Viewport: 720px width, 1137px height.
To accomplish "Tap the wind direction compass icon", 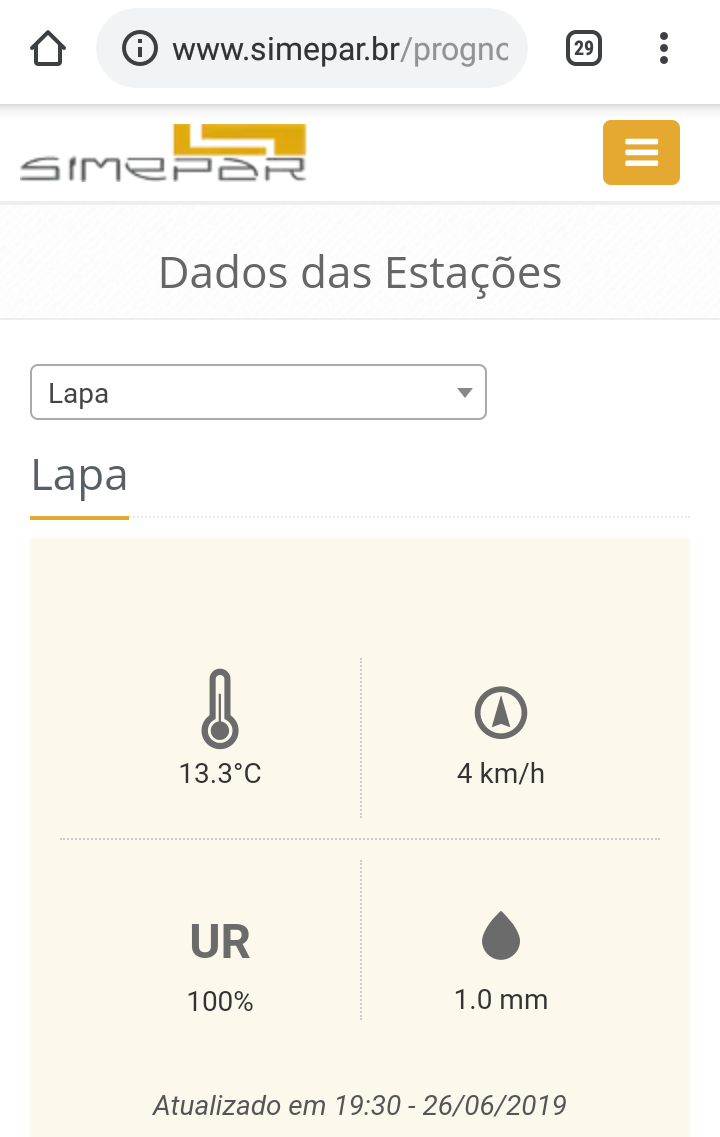I will [x=501, y=712].
